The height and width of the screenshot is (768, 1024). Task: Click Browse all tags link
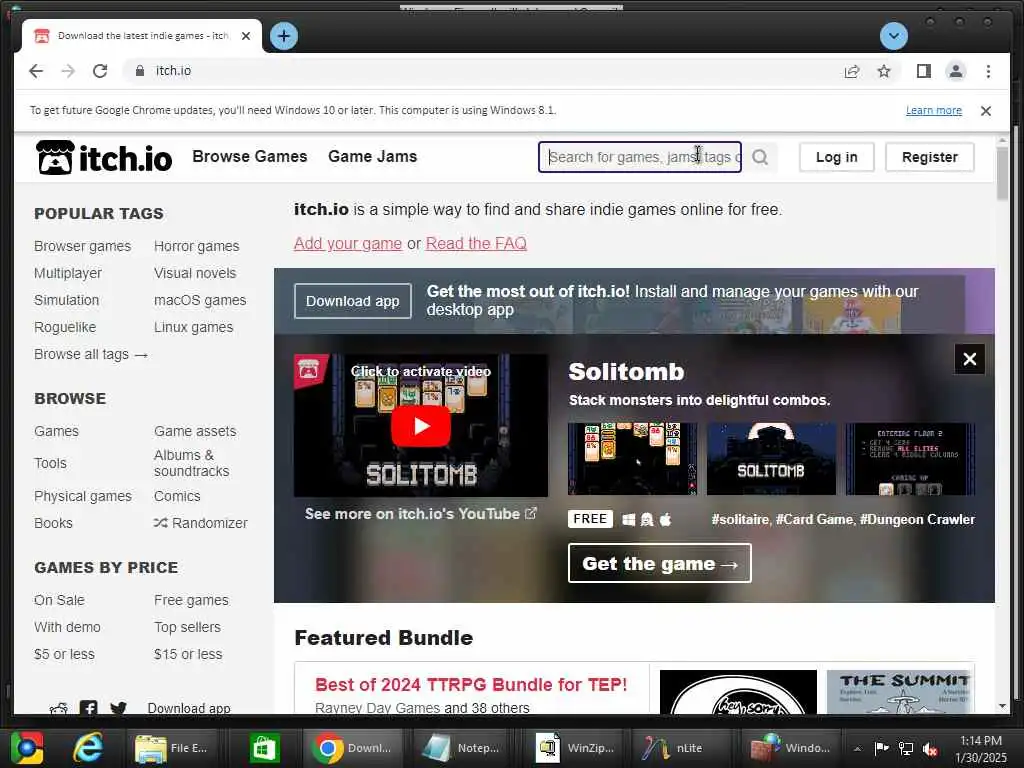pyautogui.click(x=91, y=355)
